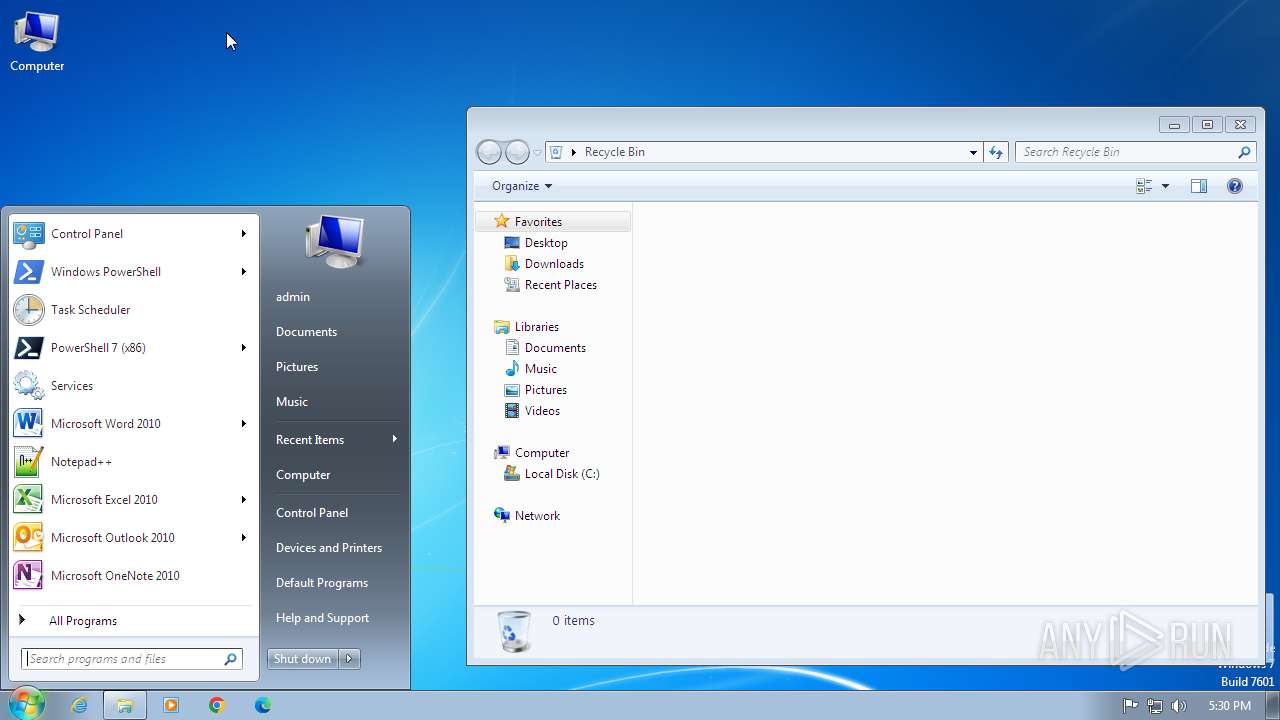Click the Computer desktop icon

pos(37,42)
